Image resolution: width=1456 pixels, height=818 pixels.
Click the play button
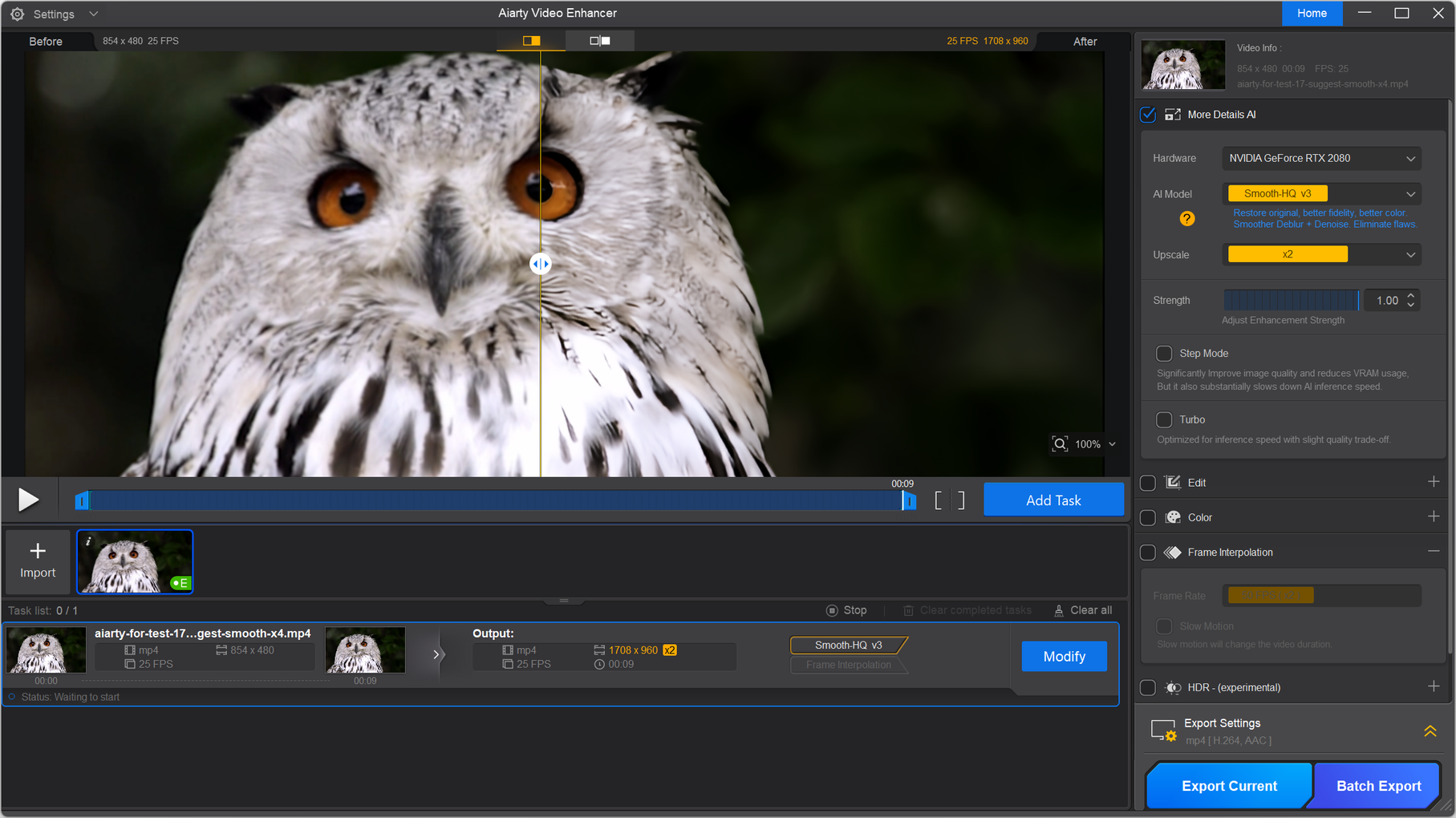[x=29, y=500]
